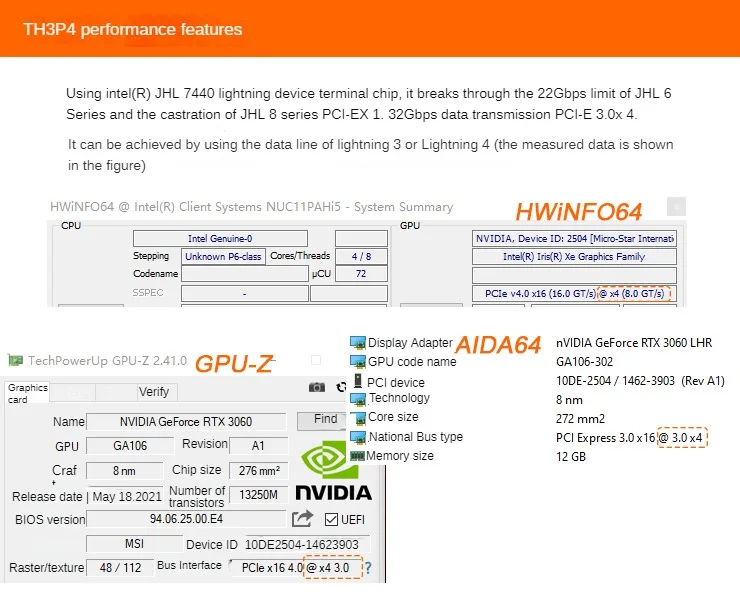Click the Chip size 276 mm² field
This screenshot has height=600, width=740.
(x=259, y=471)
